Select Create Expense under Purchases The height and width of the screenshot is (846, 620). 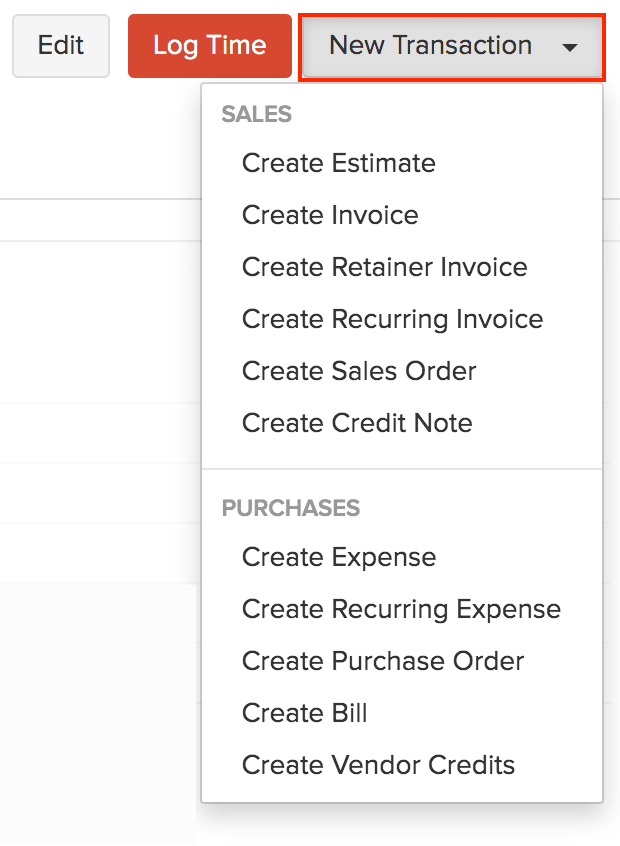tap(339, 557)
